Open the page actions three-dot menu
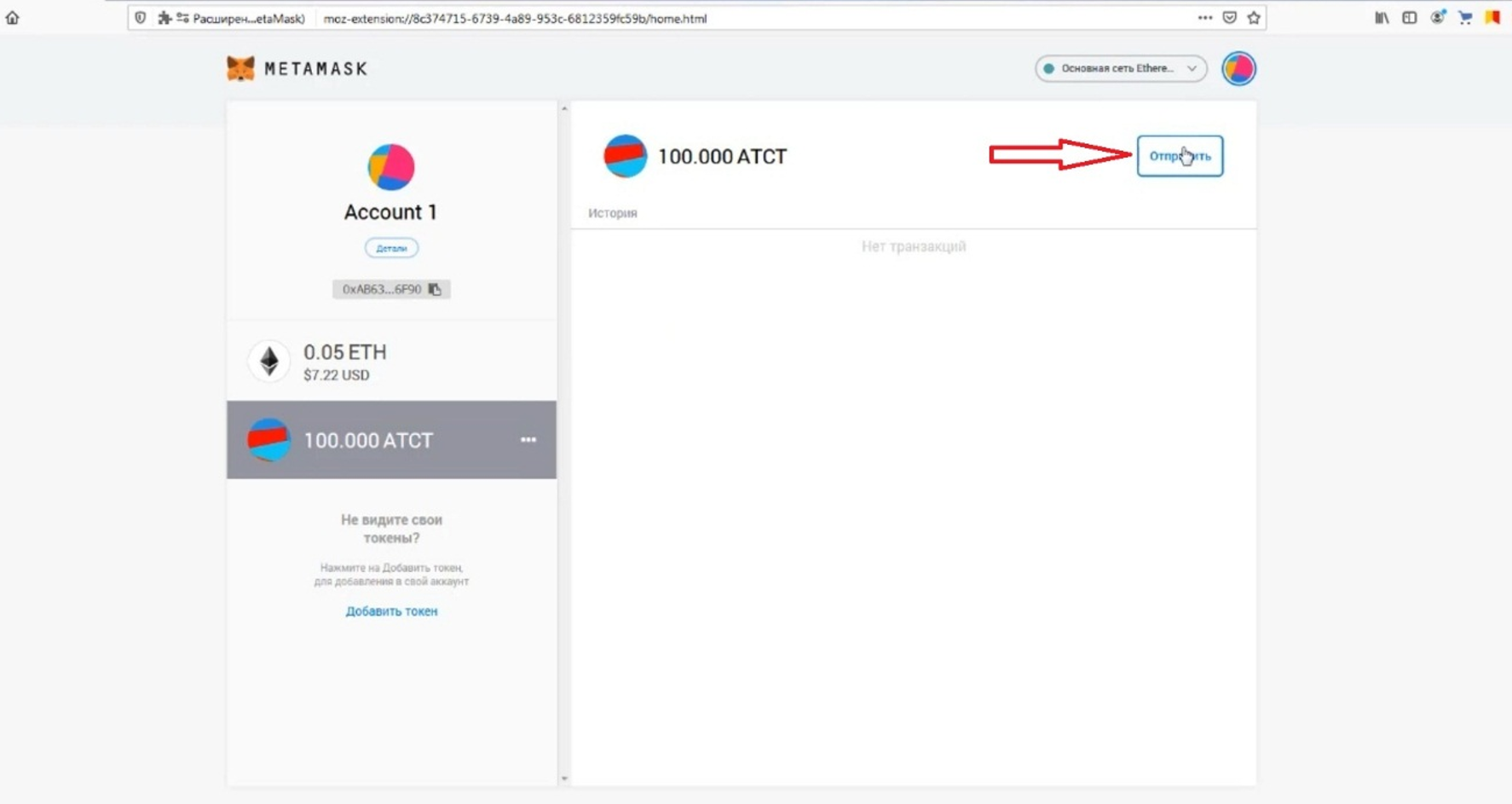Viewport: 1512px width, 804px height. coord(1204,18)
